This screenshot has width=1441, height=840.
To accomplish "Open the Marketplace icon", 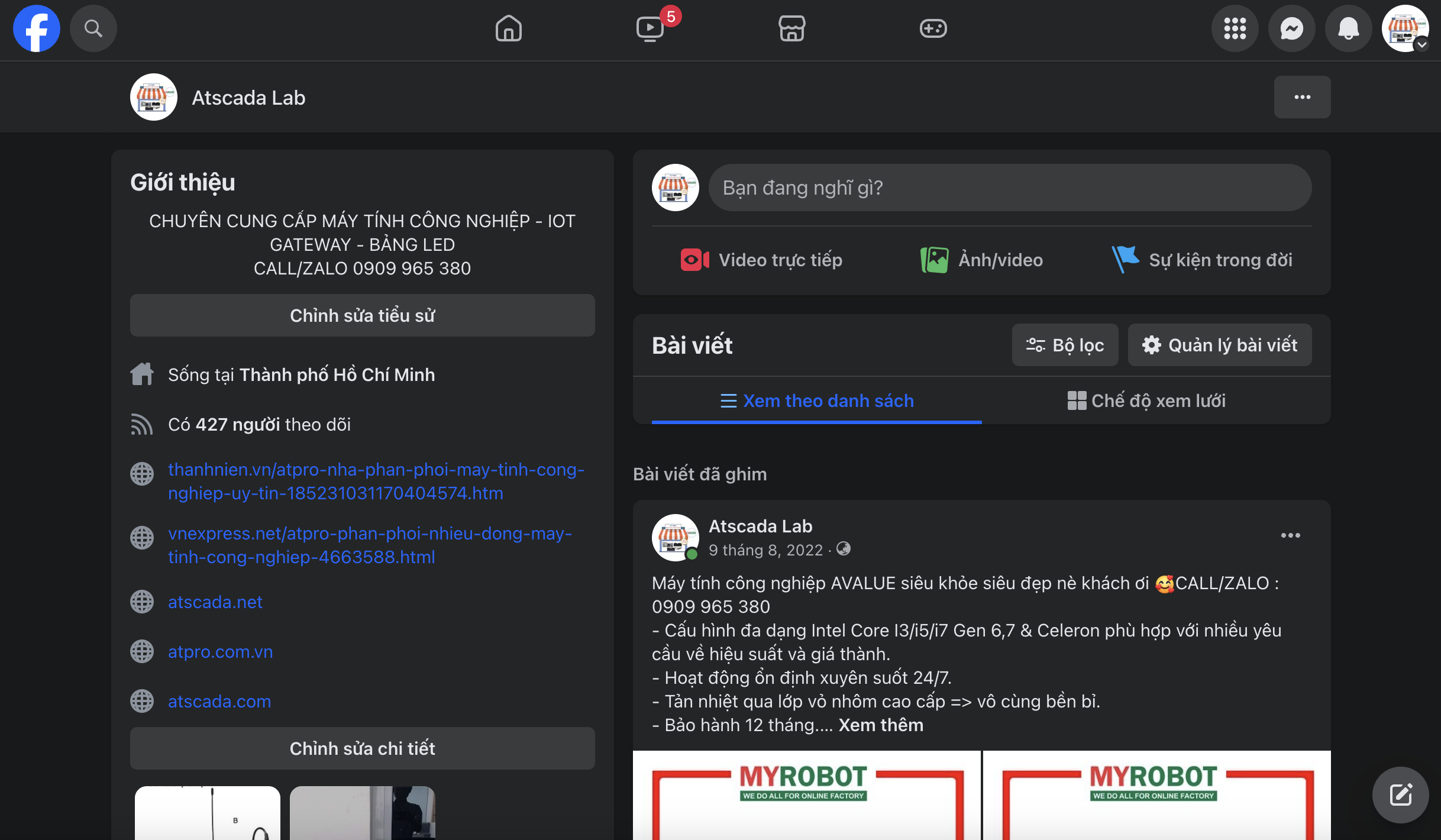I will click(791, 28).
